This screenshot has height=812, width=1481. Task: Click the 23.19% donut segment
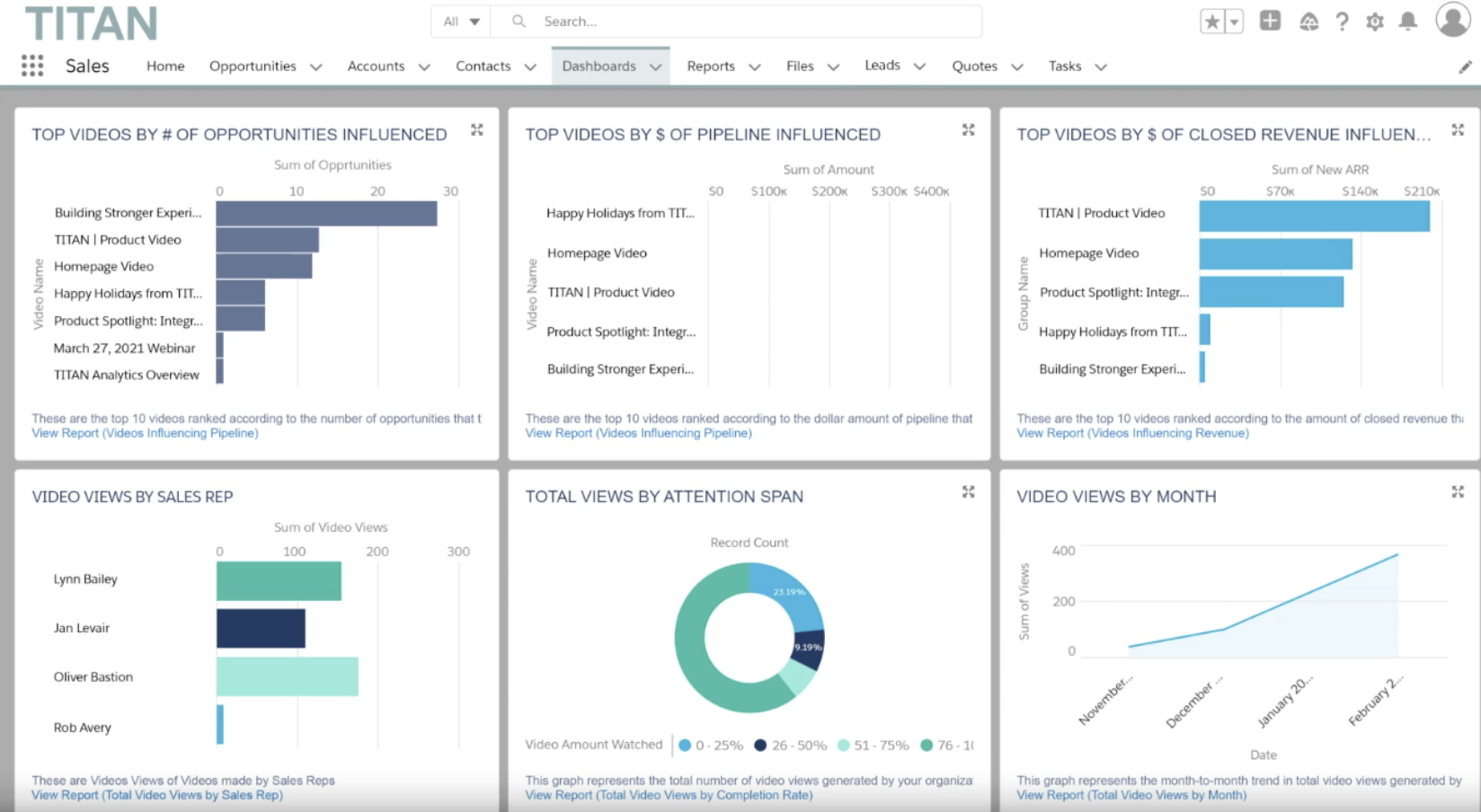pos(788,591)
